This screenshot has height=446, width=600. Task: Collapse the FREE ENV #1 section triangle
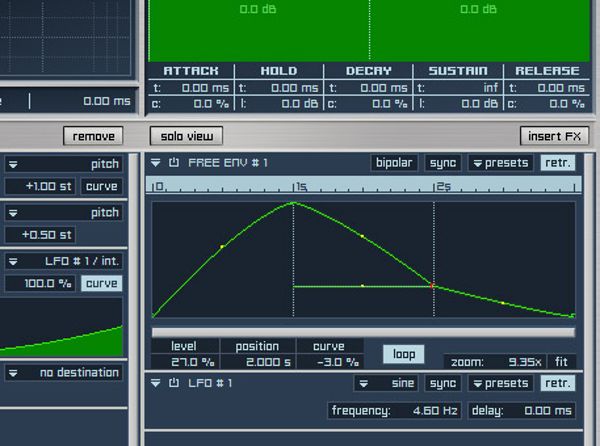pyautogui.click(x=156, y=162)
